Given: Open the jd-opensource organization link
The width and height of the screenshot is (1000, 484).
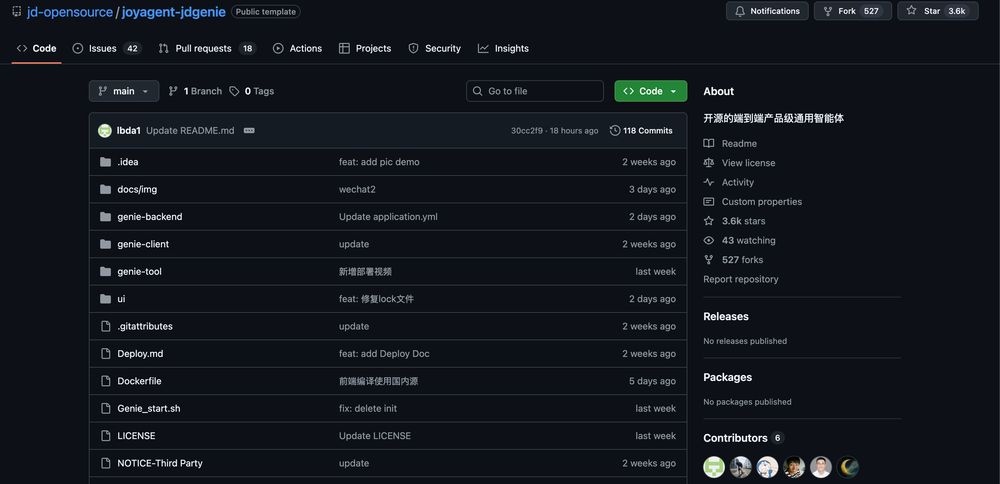Looking at the screenshot, I should (70, 11).
